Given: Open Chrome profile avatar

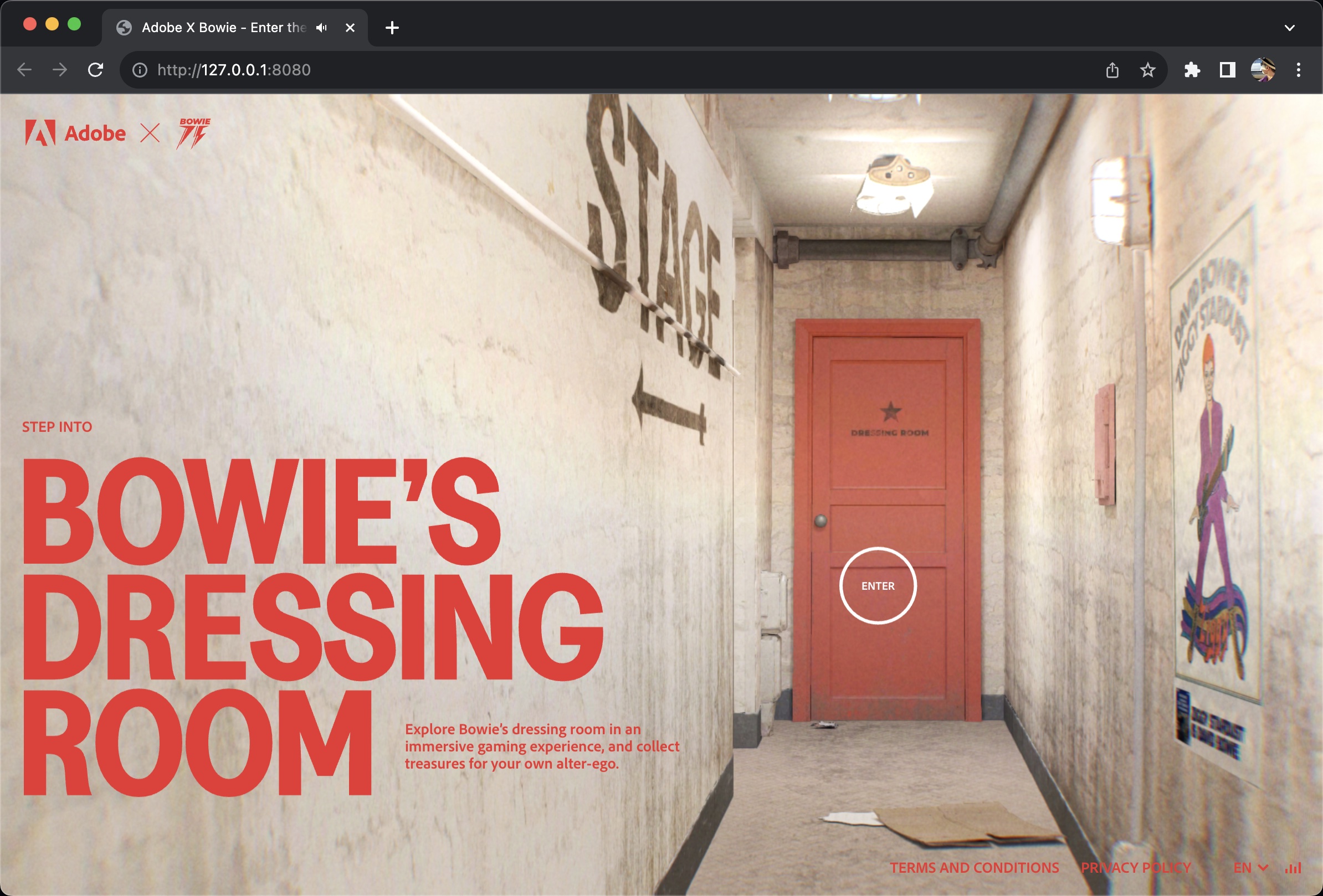Looking at the screenshot, I should click(1263, 70).
